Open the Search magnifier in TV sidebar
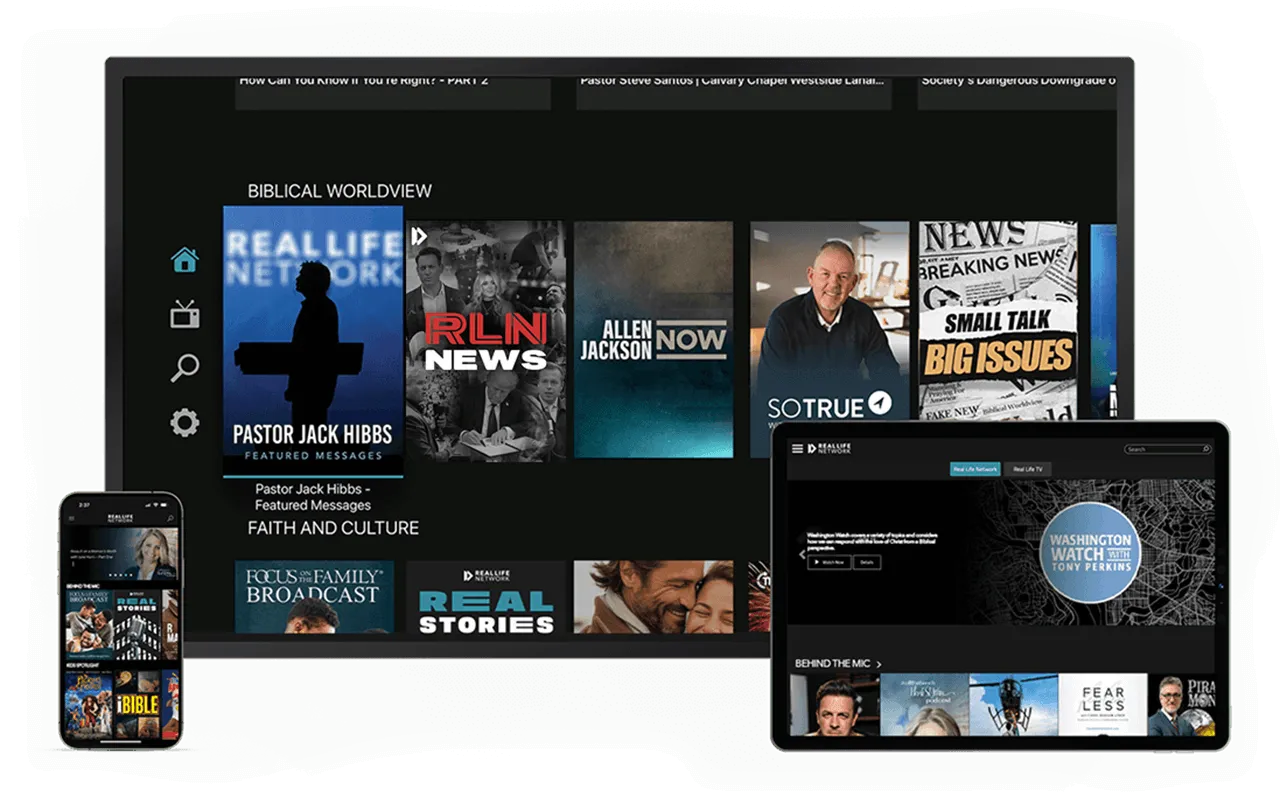Screen dimensions: 1280x804 (185, 368)
